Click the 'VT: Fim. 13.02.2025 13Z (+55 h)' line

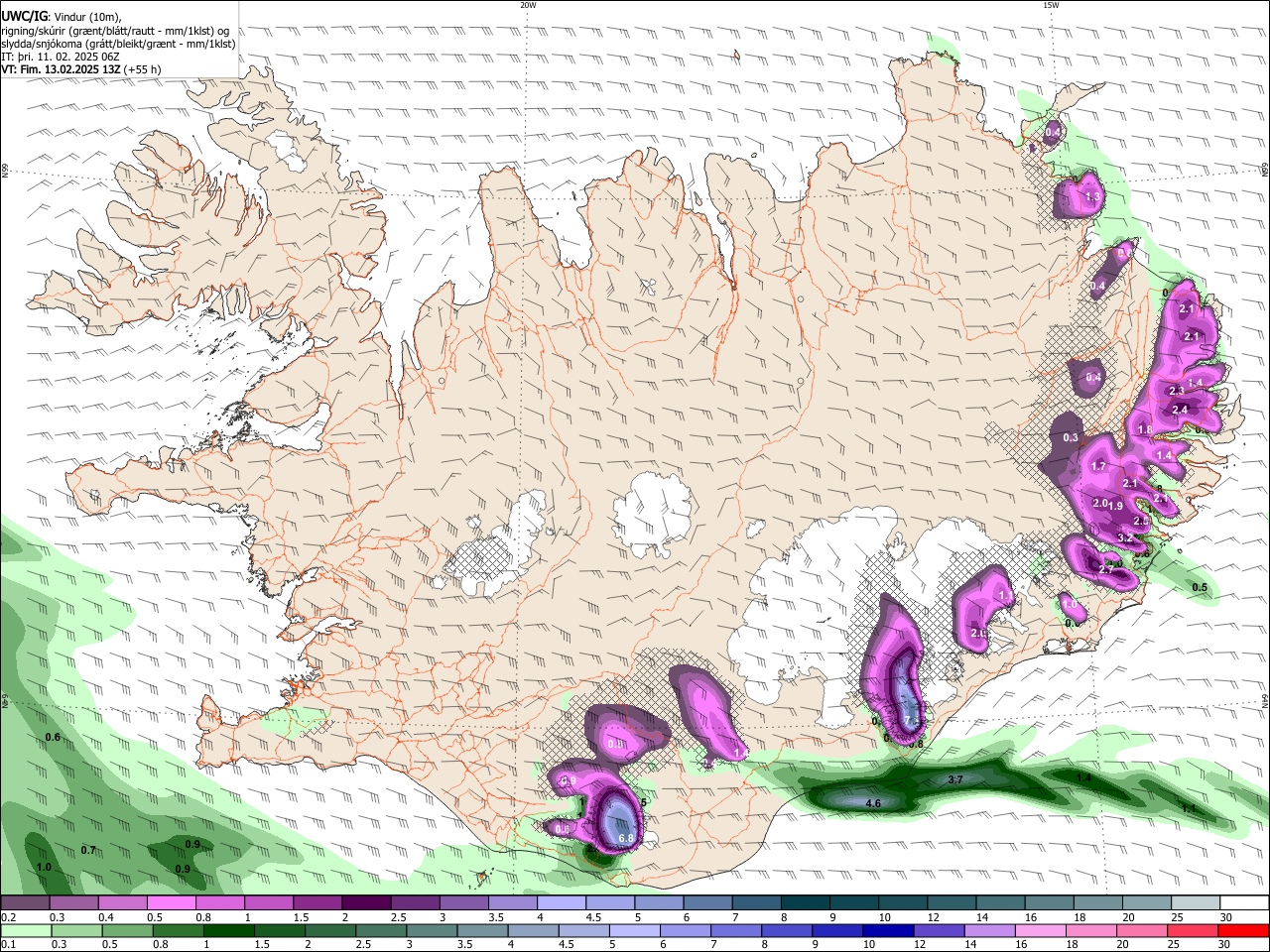[x=81, y=69]
